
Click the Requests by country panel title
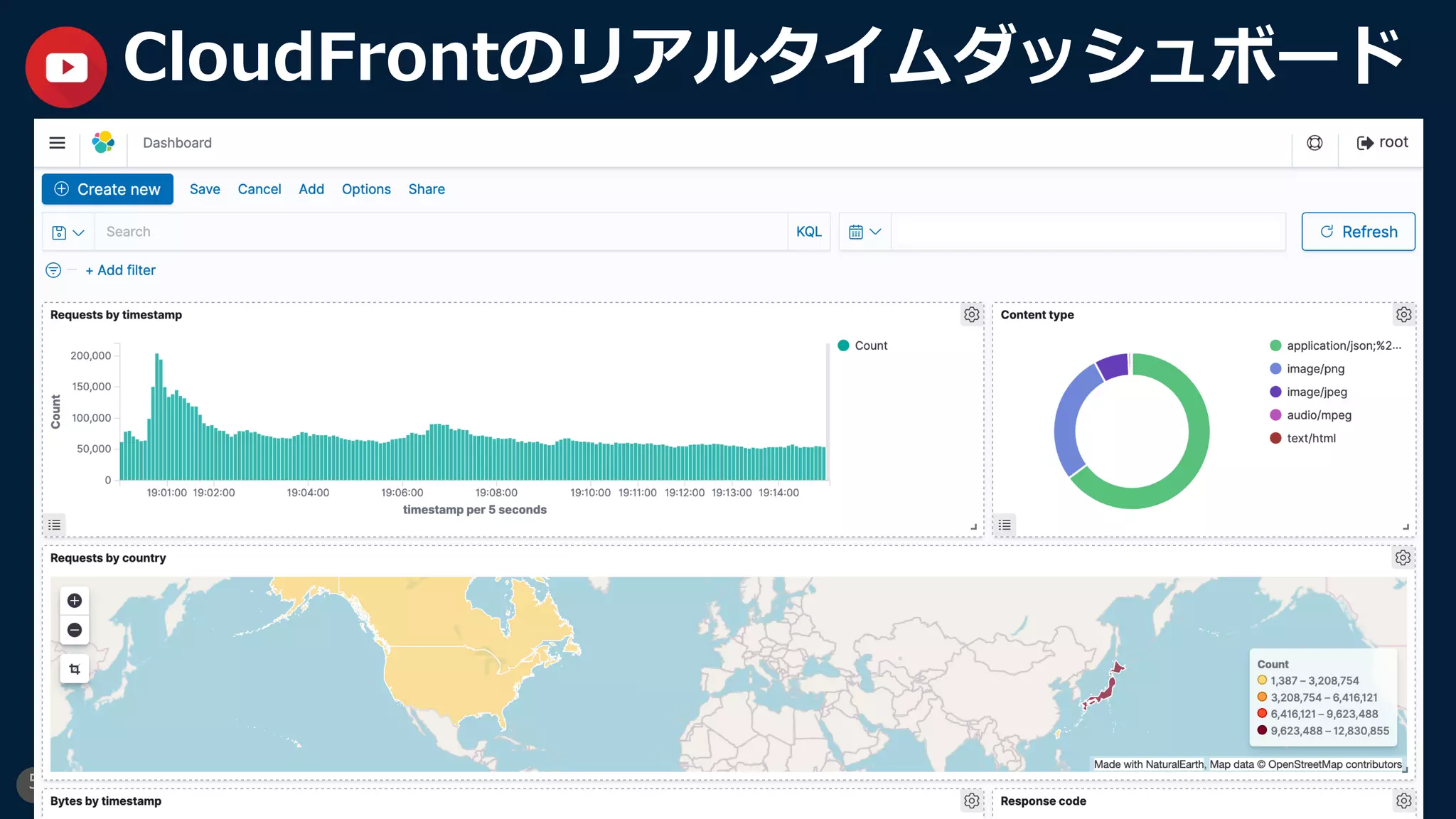[108, 558]
